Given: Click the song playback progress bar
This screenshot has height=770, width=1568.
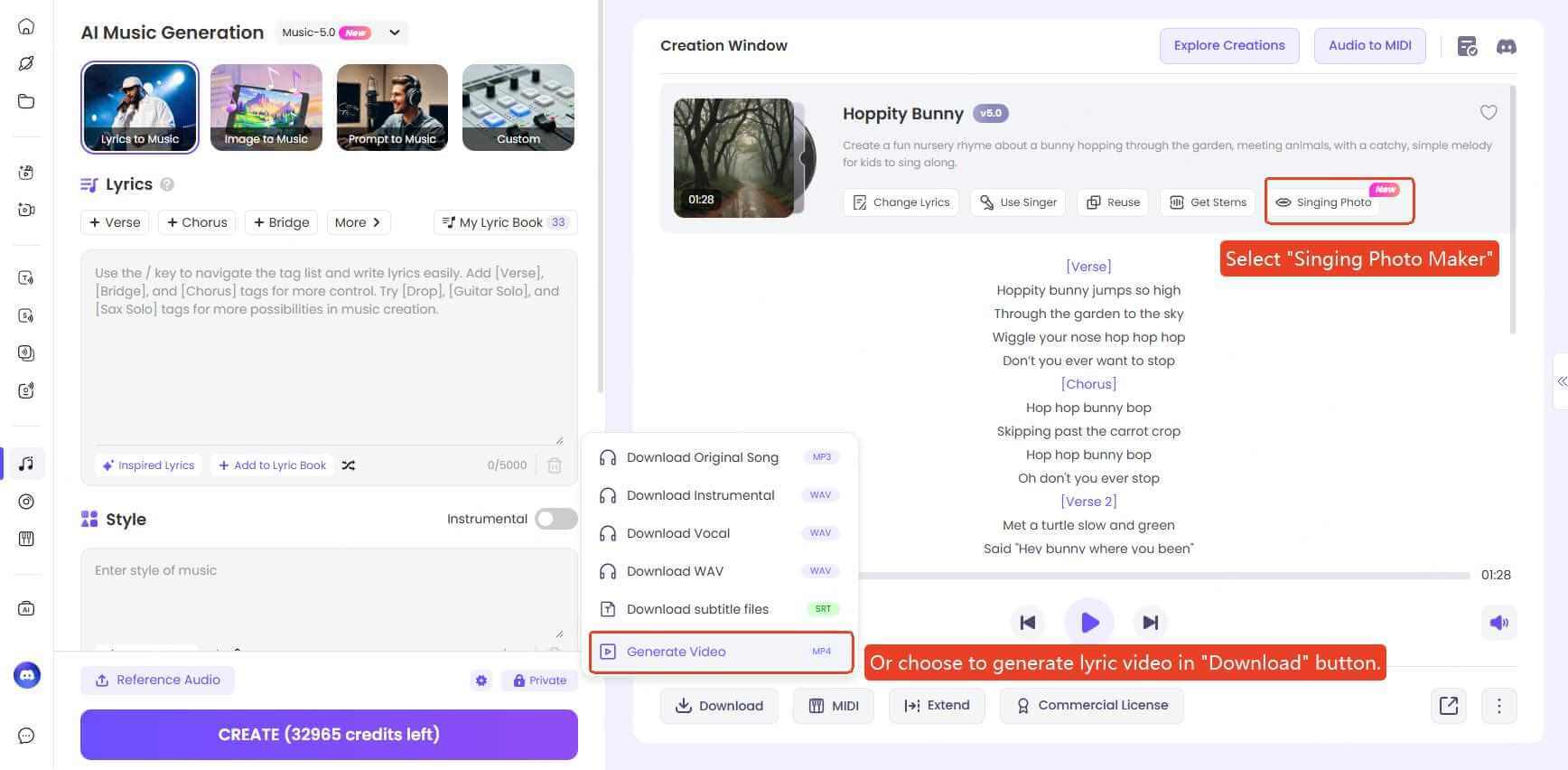Looking at the screenshot, I should (1163, 576).
